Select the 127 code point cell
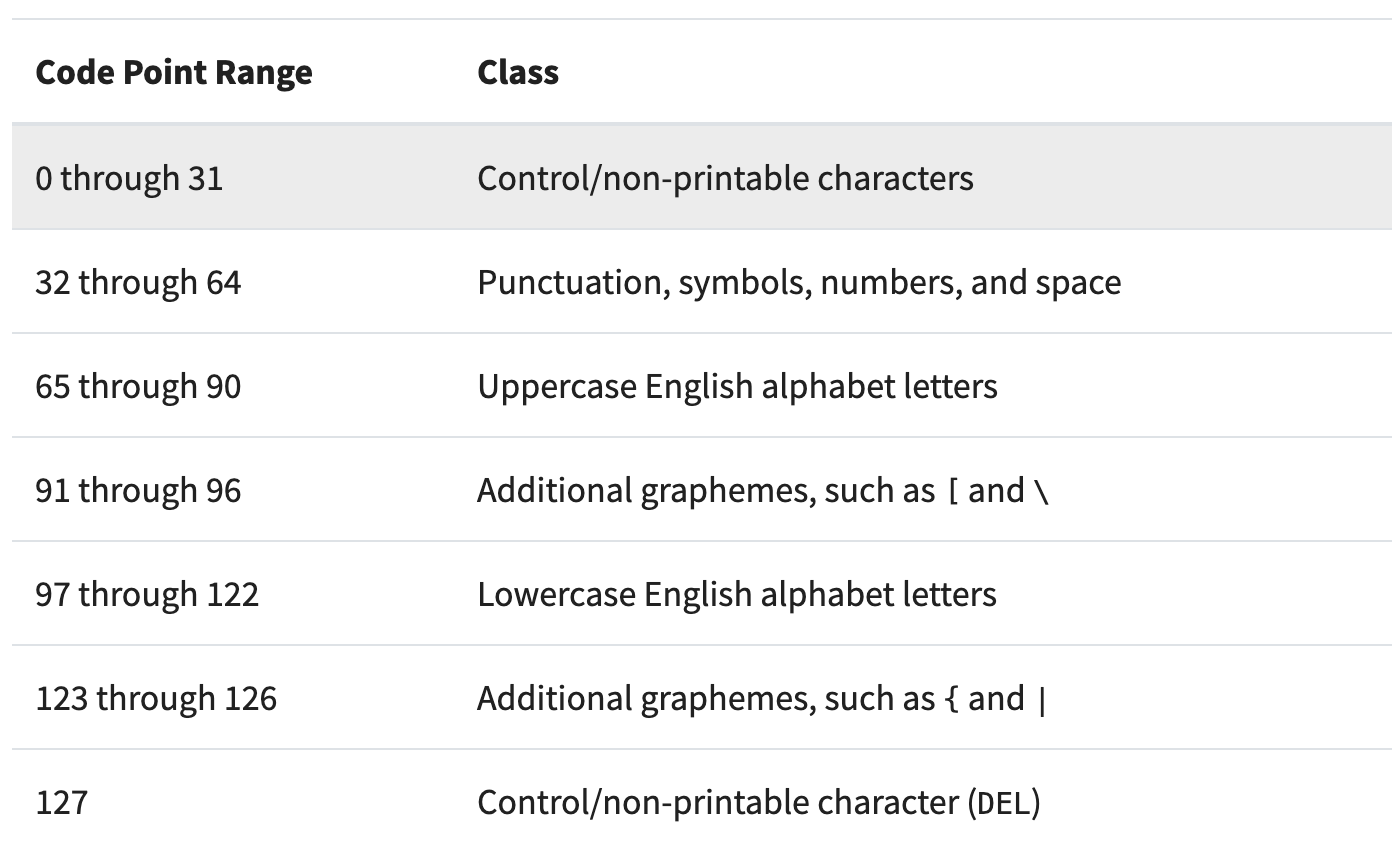Screen dimensions: 1392x852 point(61,802)
